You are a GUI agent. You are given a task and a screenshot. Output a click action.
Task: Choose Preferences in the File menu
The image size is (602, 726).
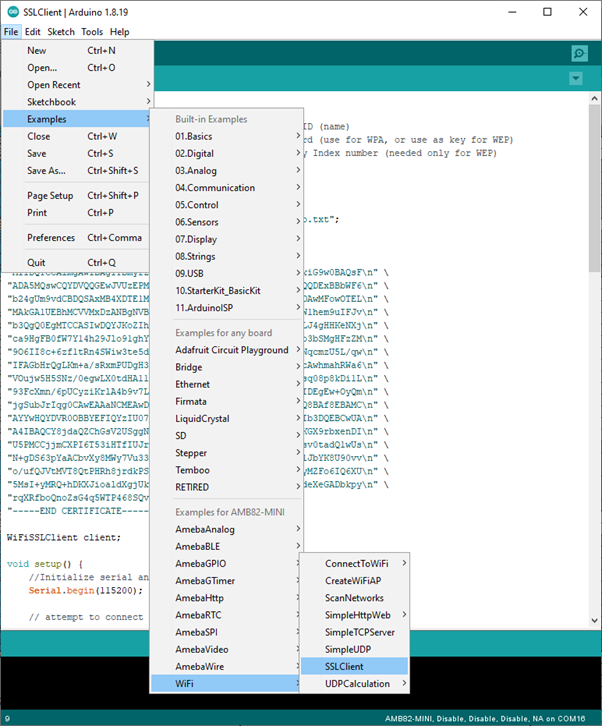pyautogui.click(x=50, y=238)
